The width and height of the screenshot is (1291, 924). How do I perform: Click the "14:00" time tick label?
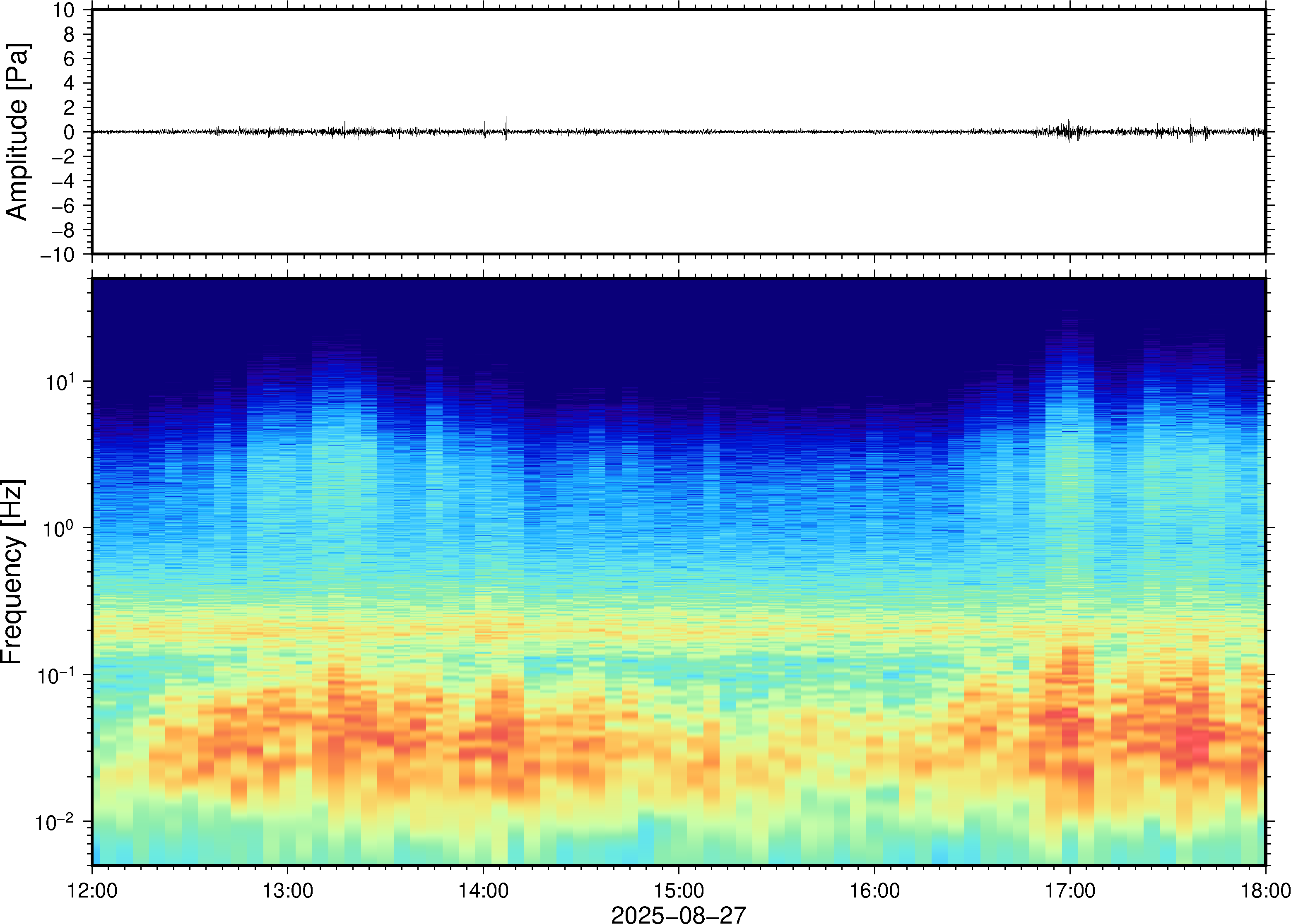pos(483,890)
